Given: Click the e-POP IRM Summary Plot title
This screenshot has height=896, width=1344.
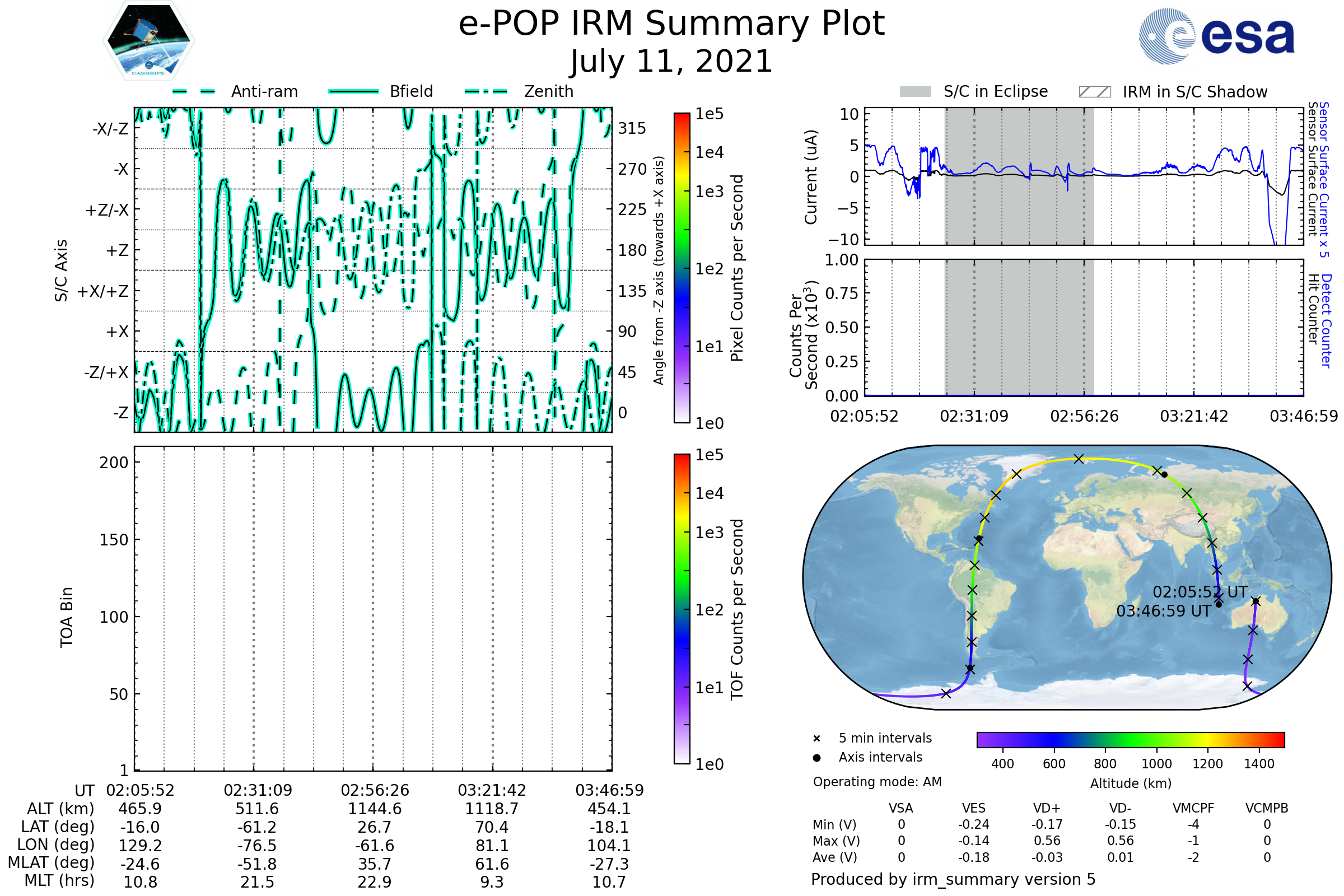Looking at the screenshot, I should pyautogui.click(x=671, y=24).
